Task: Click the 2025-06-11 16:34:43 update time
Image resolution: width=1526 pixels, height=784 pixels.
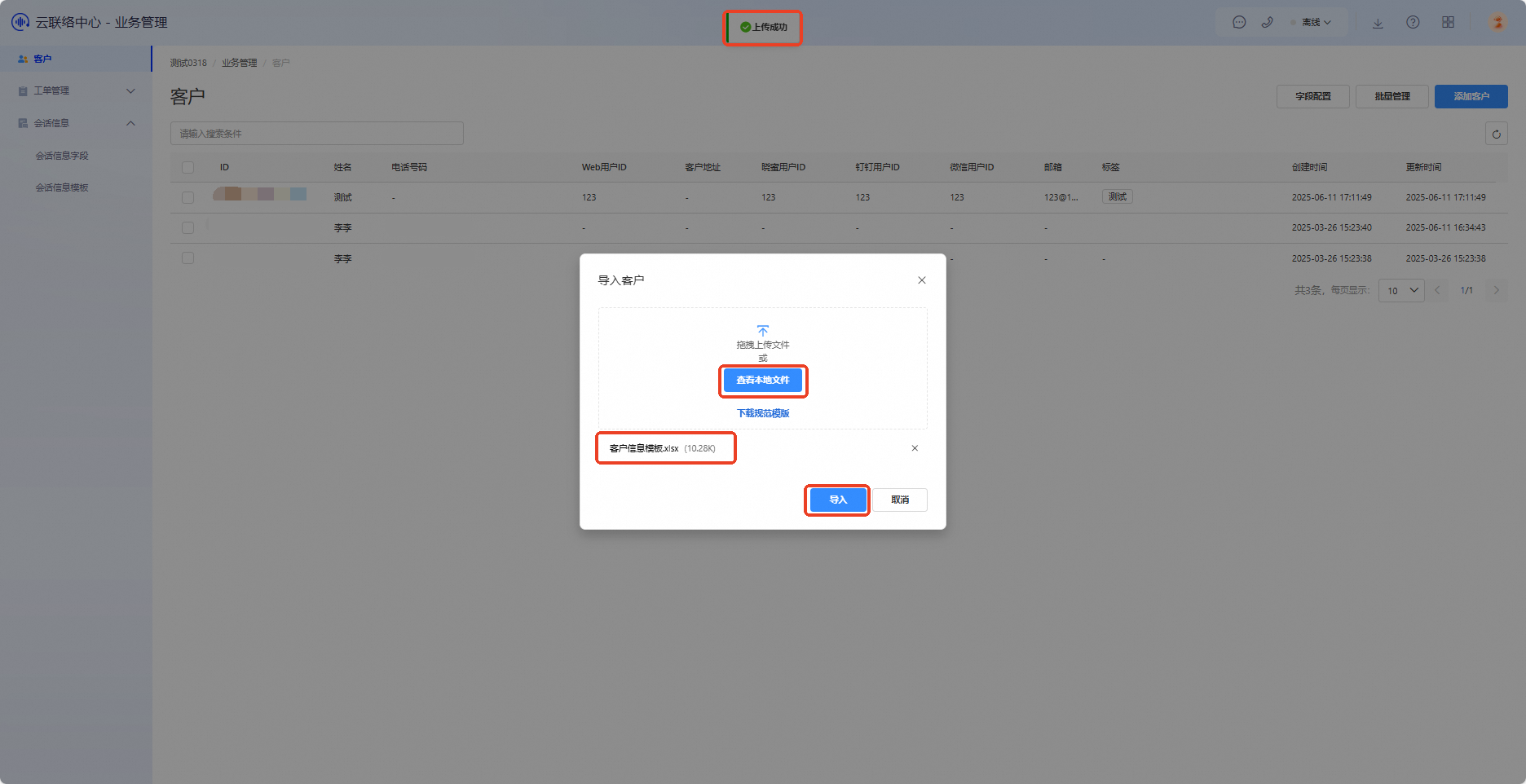Action: (x=1446, y=228)
